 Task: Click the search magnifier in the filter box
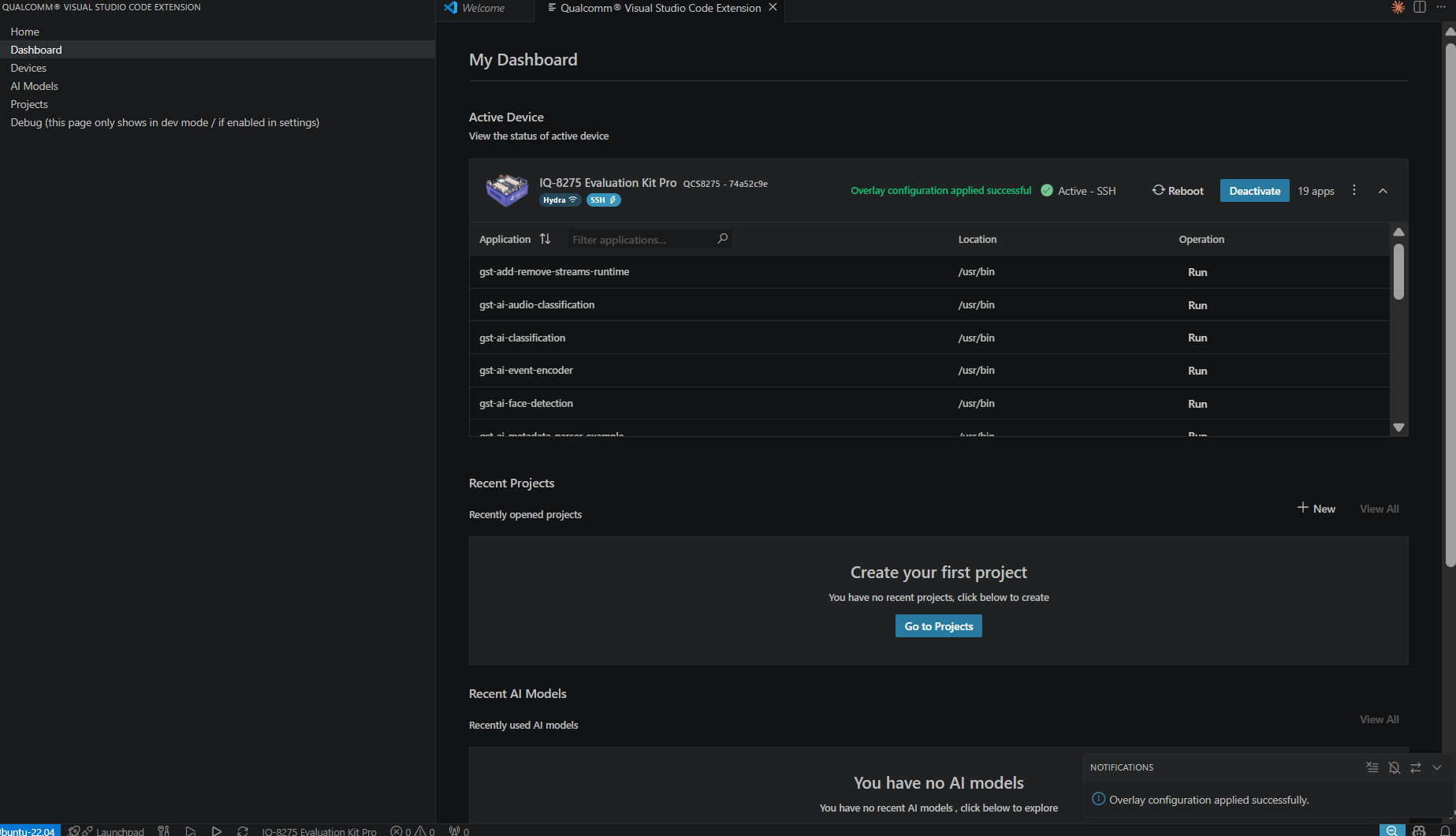pyautogui.click(x=722, y=239)
